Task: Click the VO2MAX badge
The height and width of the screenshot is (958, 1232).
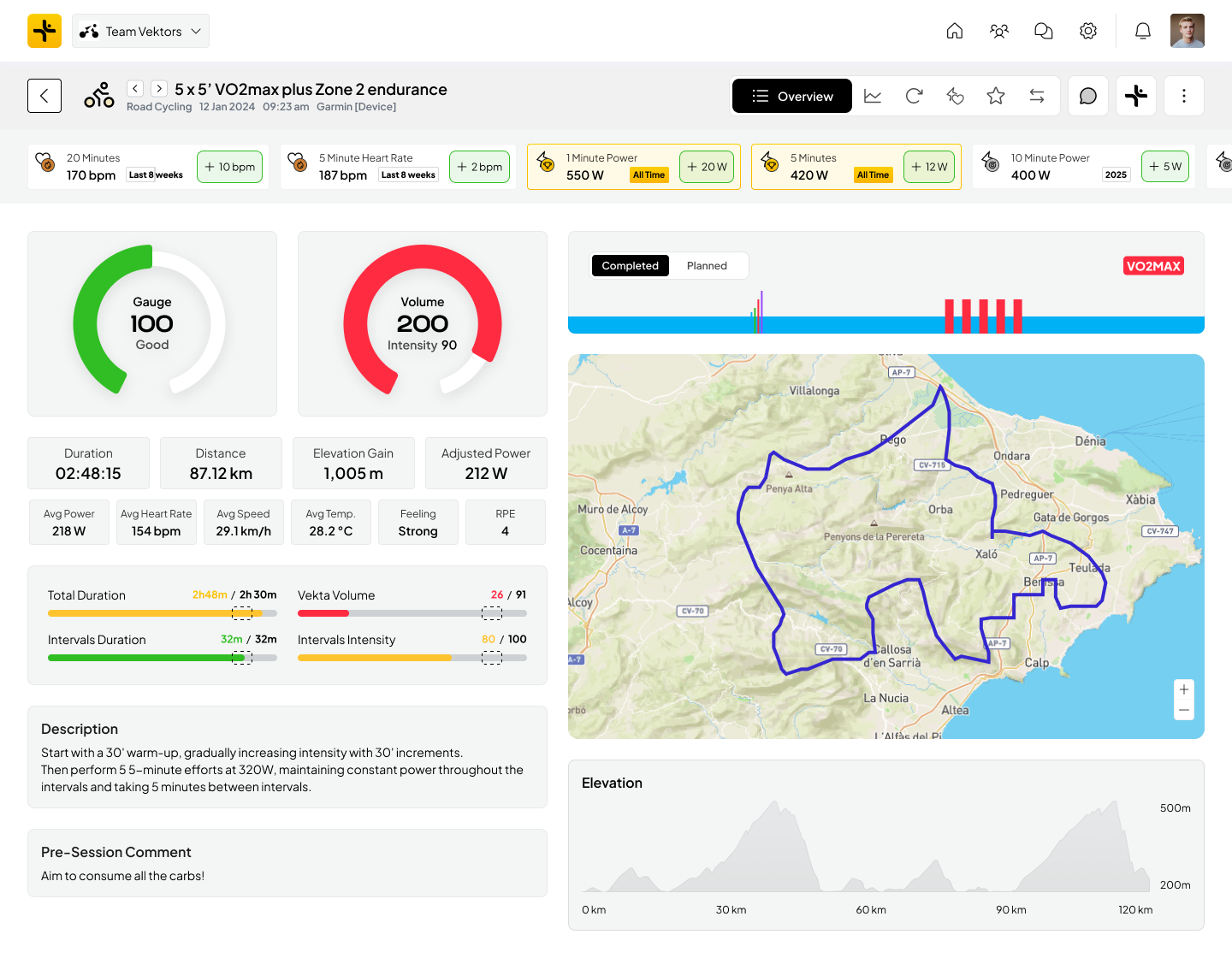Action: (x=1153, y=266)
